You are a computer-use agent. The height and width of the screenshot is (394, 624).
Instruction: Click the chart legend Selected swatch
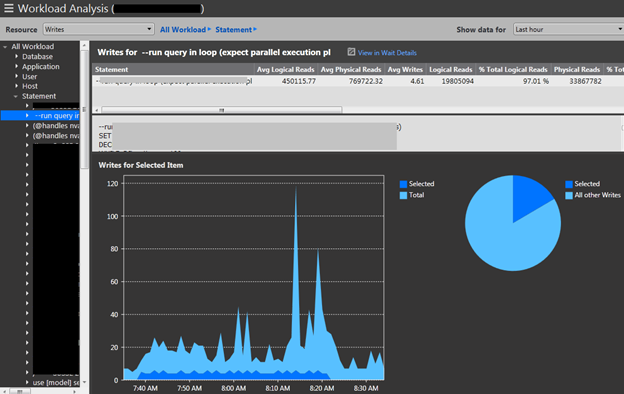403,184
